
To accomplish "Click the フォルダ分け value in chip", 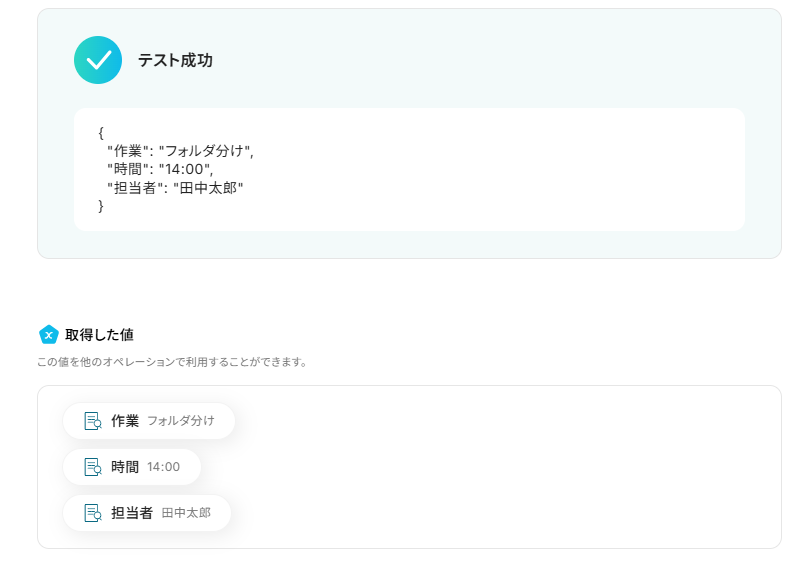I will [x=180, y=421].
